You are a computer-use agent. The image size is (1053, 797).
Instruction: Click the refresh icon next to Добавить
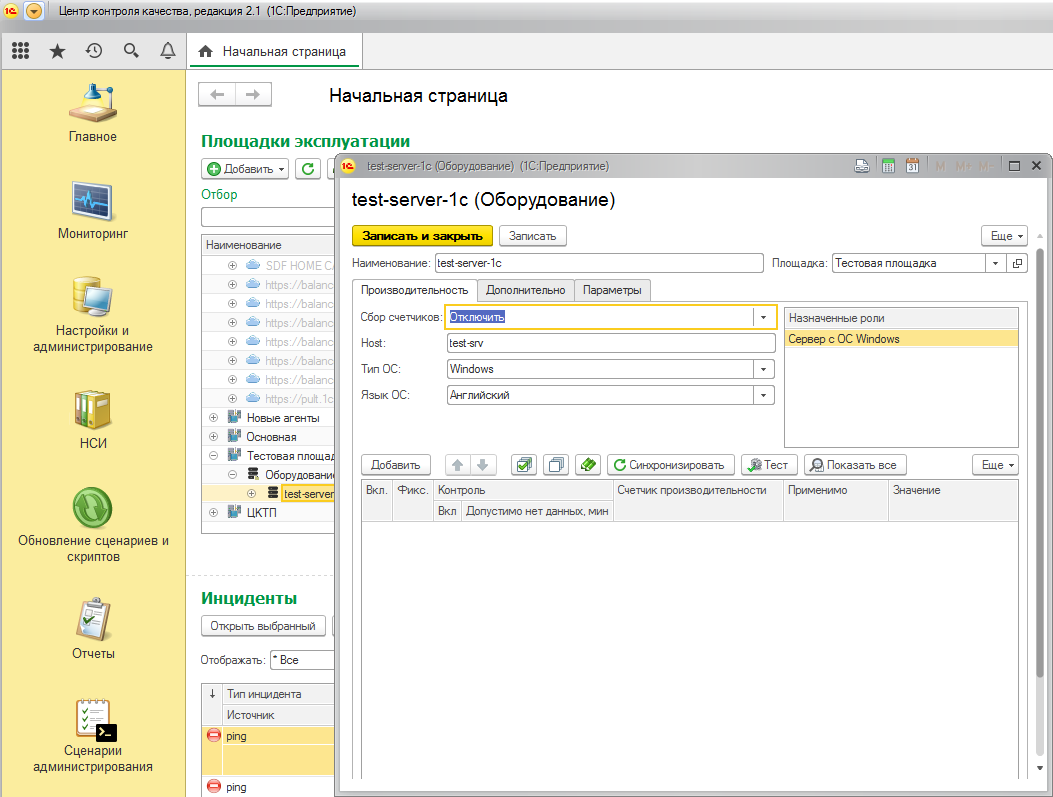pyautogui.click(x=309, y=169)
